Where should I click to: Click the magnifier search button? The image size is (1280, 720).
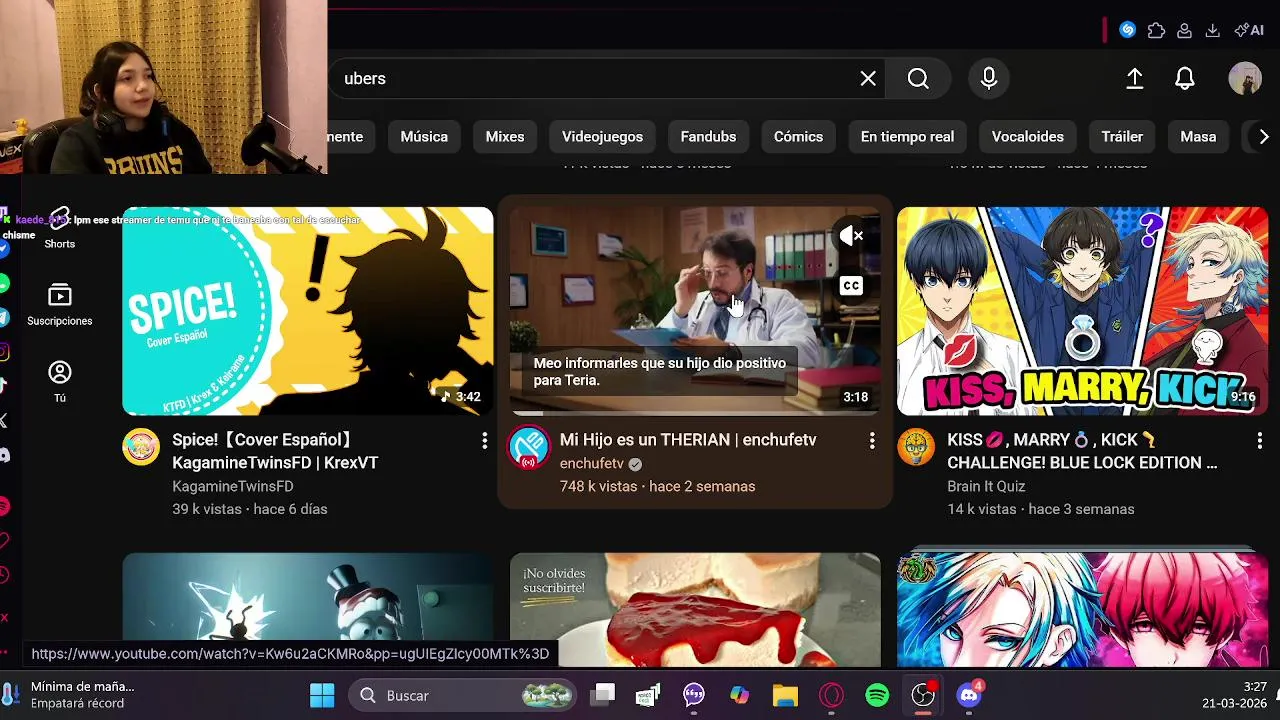918,79
